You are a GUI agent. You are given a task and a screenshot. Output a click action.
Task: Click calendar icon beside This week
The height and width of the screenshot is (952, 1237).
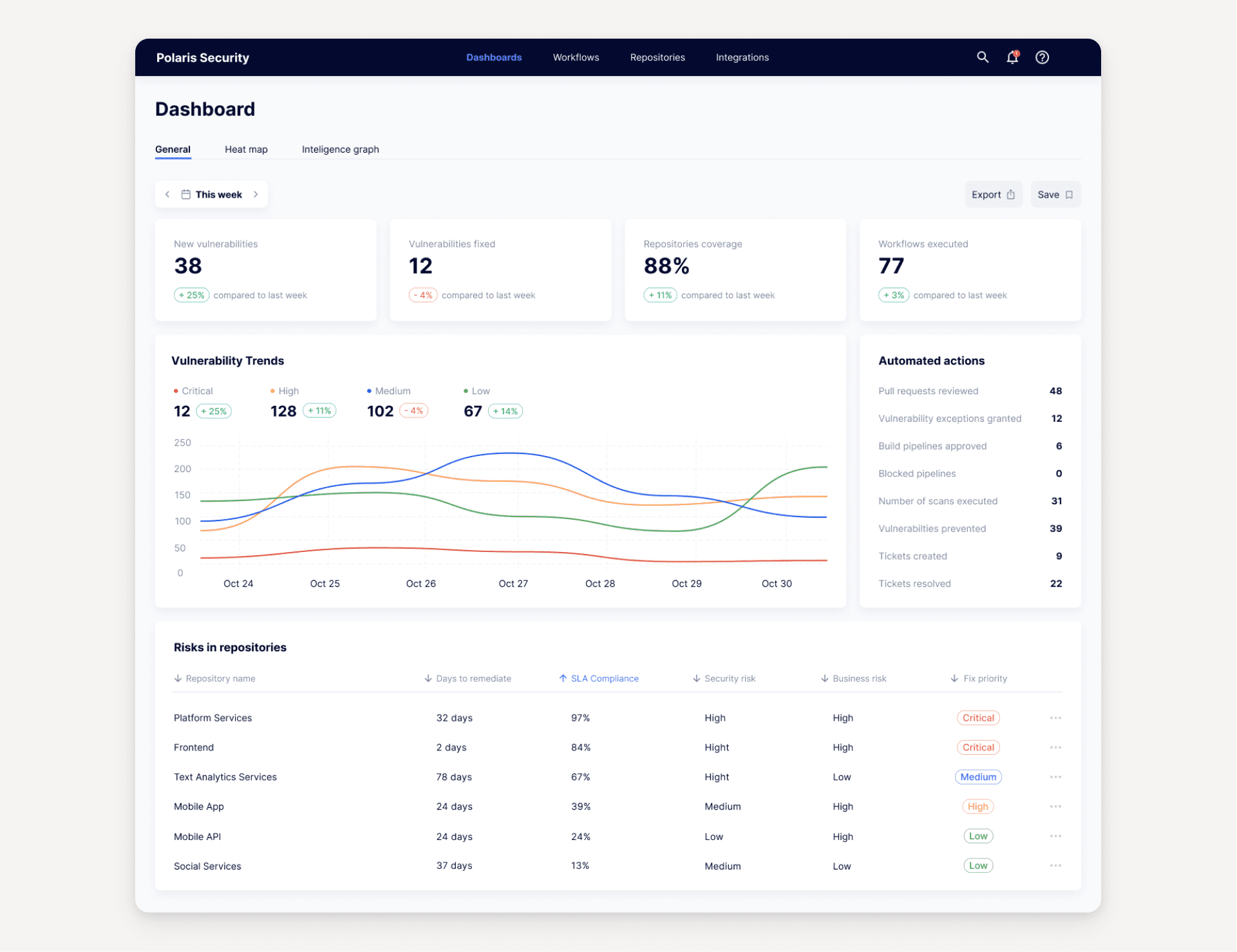[x=185, y=195]
